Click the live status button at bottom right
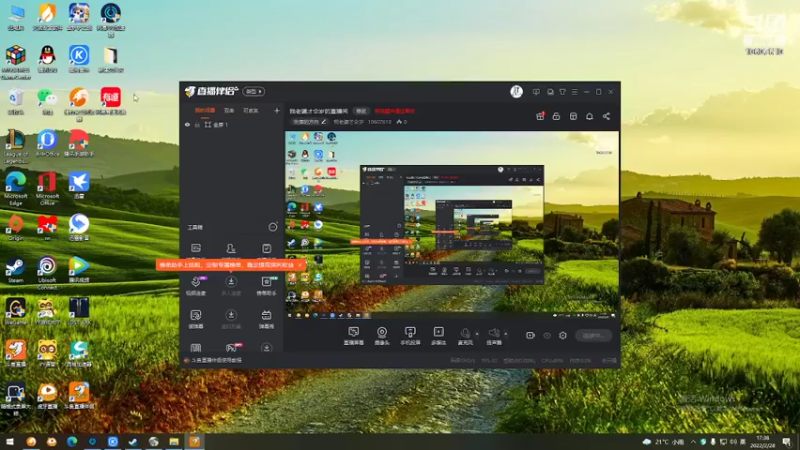The image size is (800, 450). click(x=593, y=335)
